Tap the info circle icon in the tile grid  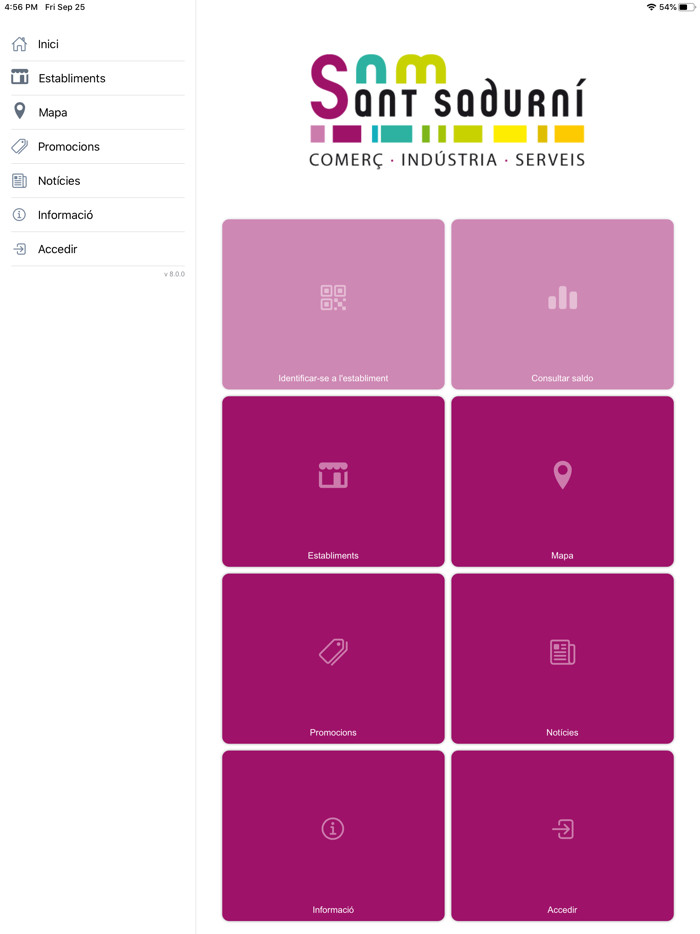(x=333, y=829)
